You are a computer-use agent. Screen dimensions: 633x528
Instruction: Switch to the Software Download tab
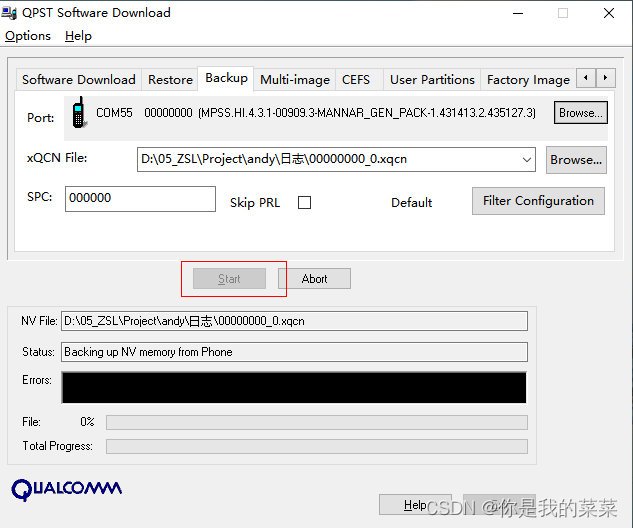click(x=79, y=80)
